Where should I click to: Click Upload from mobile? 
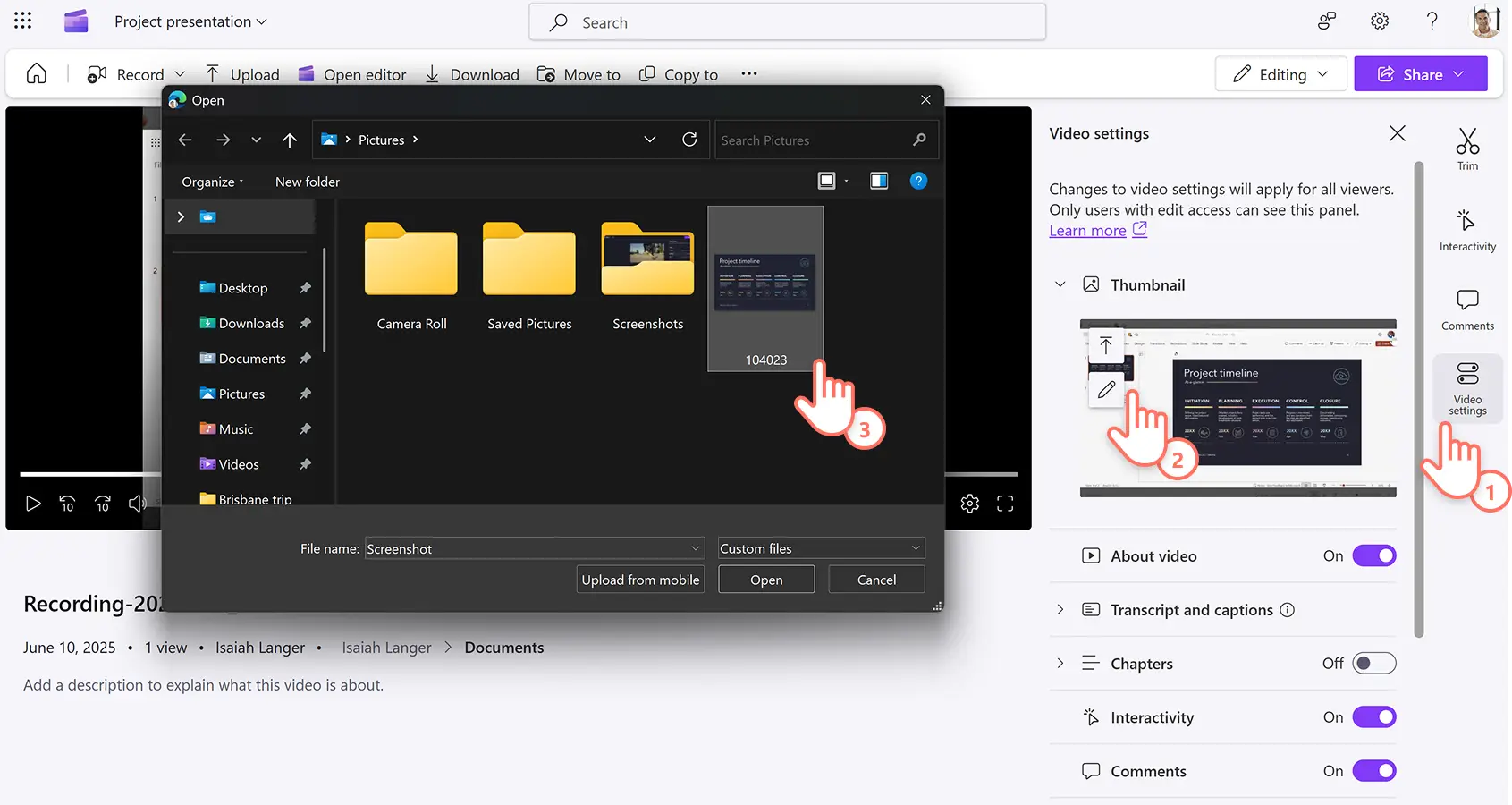(640, 580)
